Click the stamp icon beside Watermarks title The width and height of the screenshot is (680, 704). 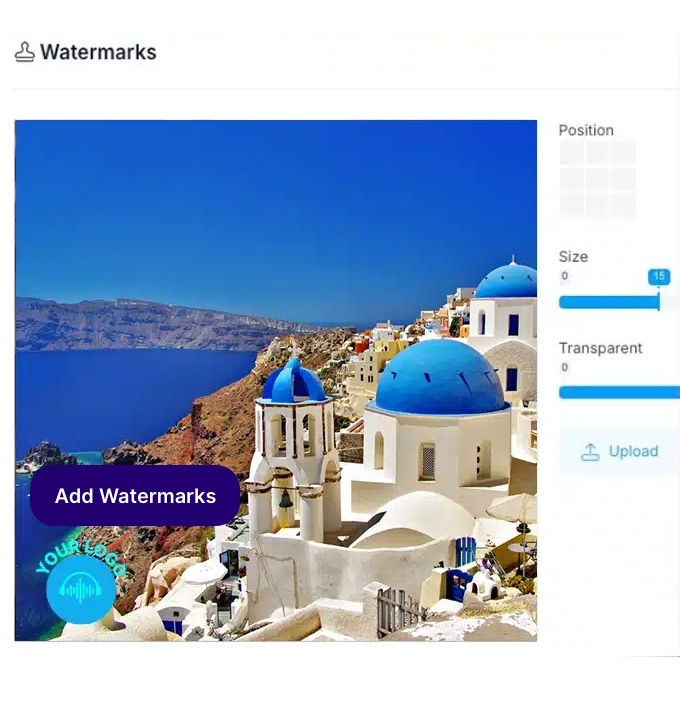coord(24,52)
